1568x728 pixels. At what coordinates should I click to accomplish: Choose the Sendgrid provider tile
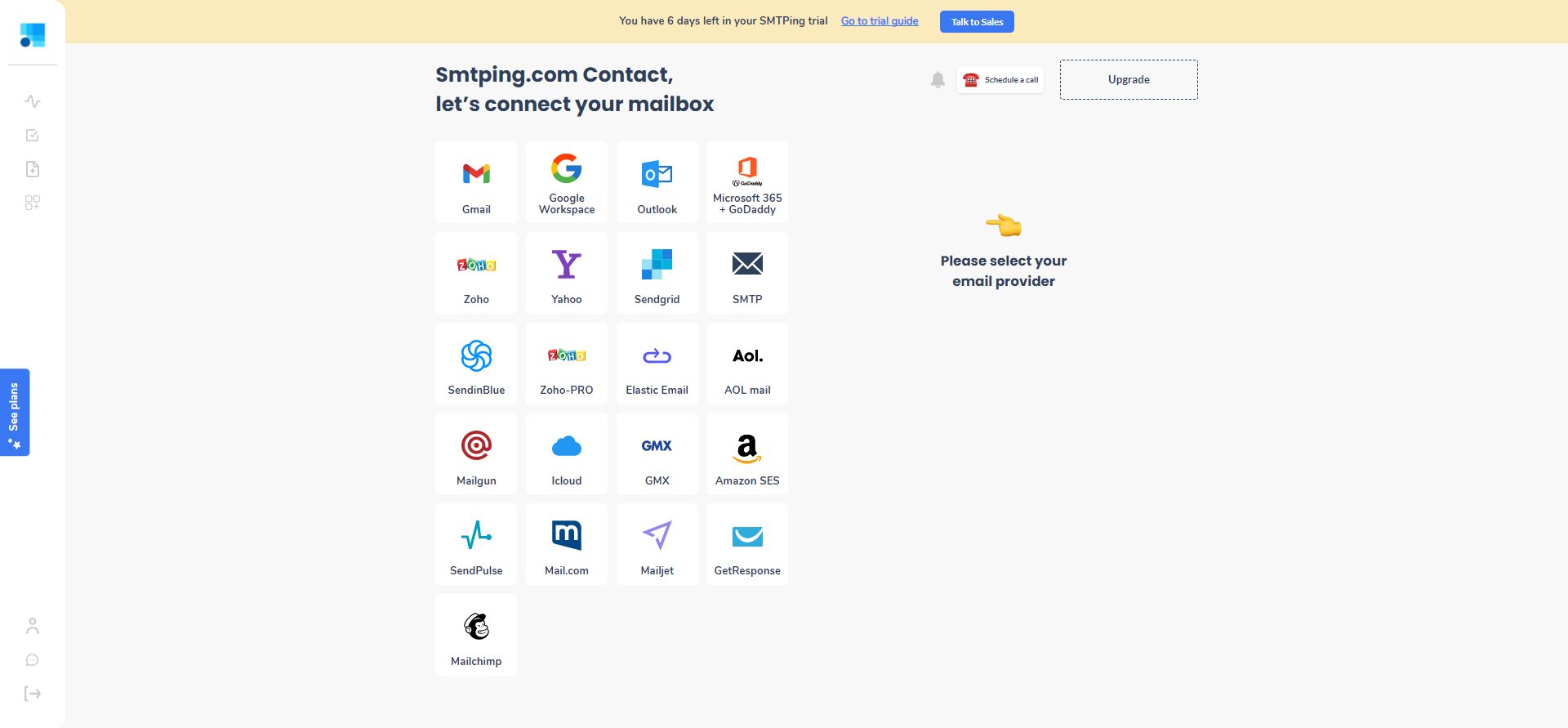coord(657,273)
